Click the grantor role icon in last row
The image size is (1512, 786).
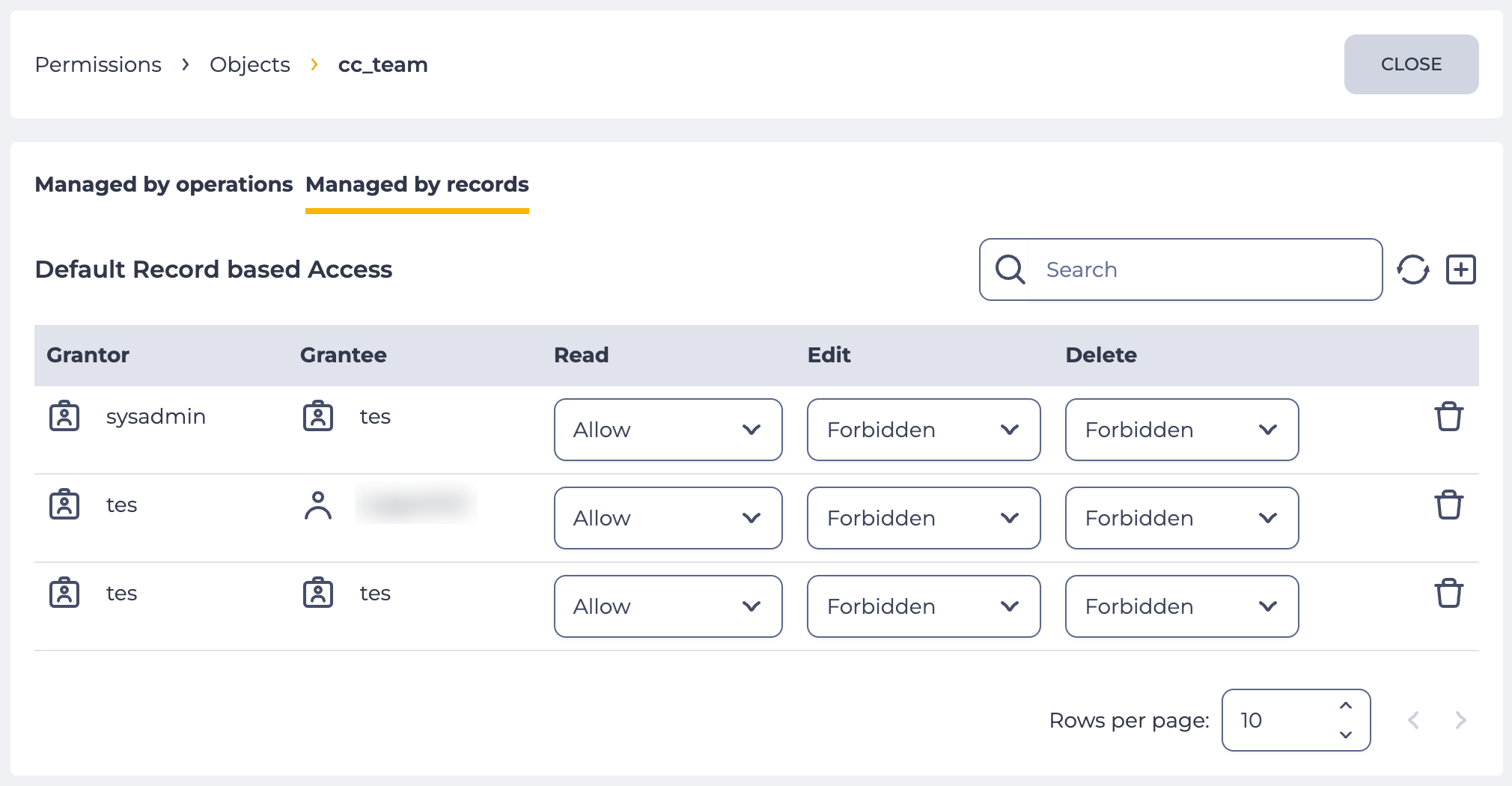point(64,593)
